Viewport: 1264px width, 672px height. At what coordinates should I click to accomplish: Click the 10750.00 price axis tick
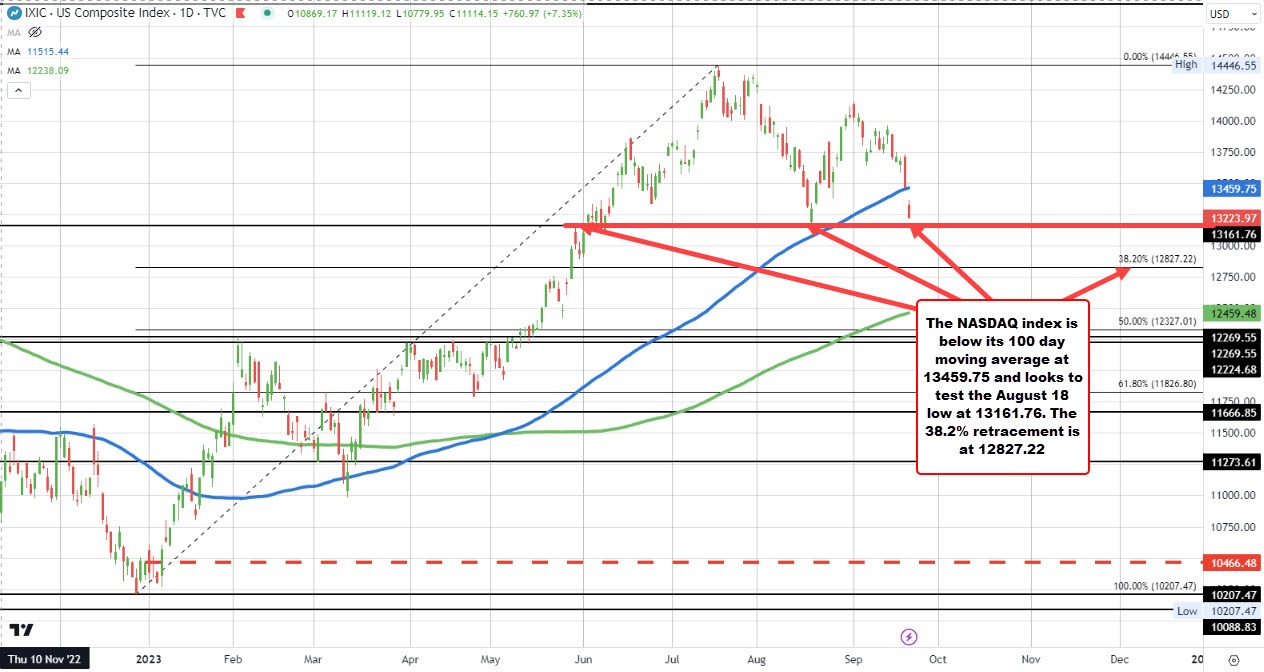tap(1234, 526)
